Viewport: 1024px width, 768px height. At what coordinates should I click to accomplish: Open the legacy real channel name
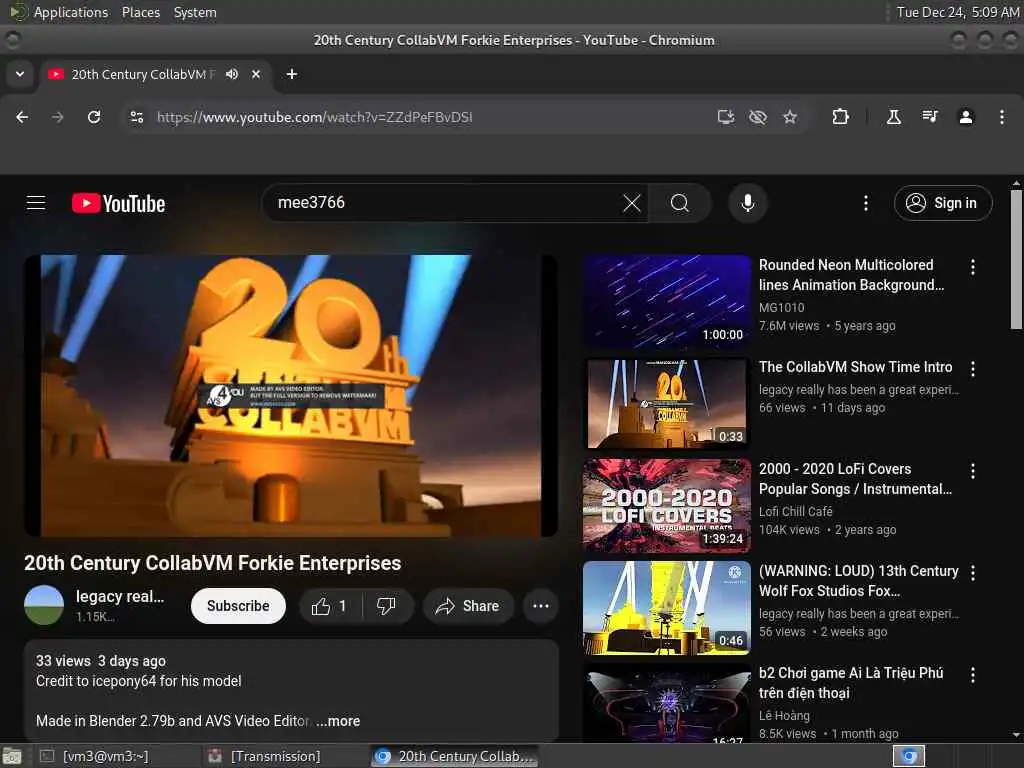click(x=120, y=596)
